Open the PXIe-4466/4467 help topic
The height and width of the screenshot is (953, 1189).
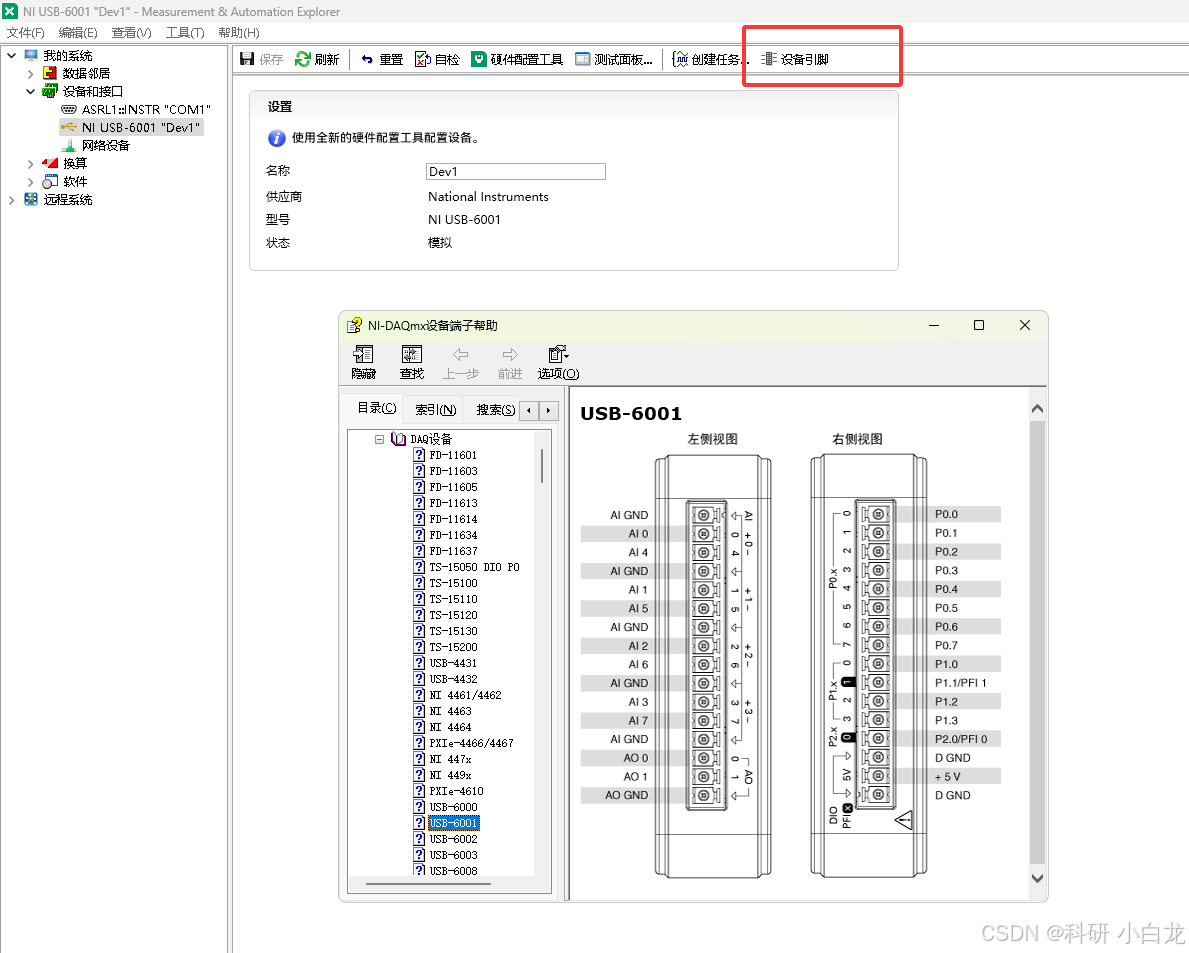(x=471, y=743)
